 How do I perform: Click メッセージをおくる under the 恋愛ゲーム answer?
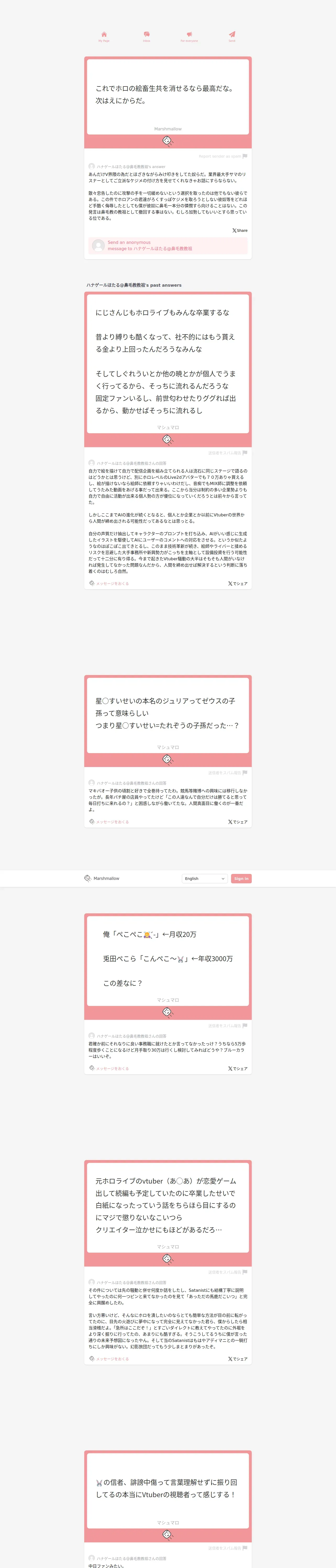pyautogui.click(x=109, y=1359)
